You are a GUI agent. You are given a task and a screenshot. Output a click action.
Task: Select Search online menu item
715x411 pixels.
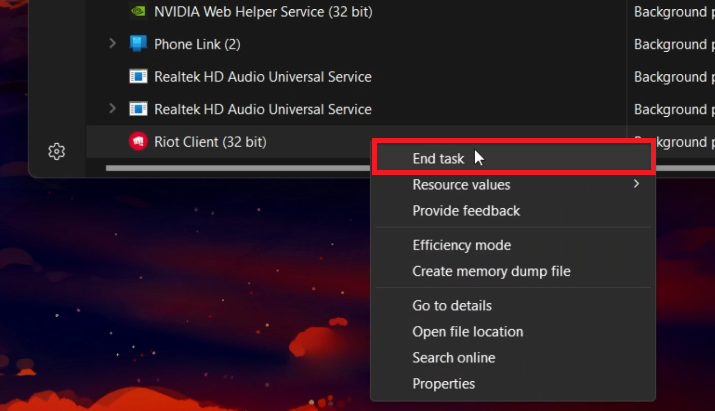(453, 357)
